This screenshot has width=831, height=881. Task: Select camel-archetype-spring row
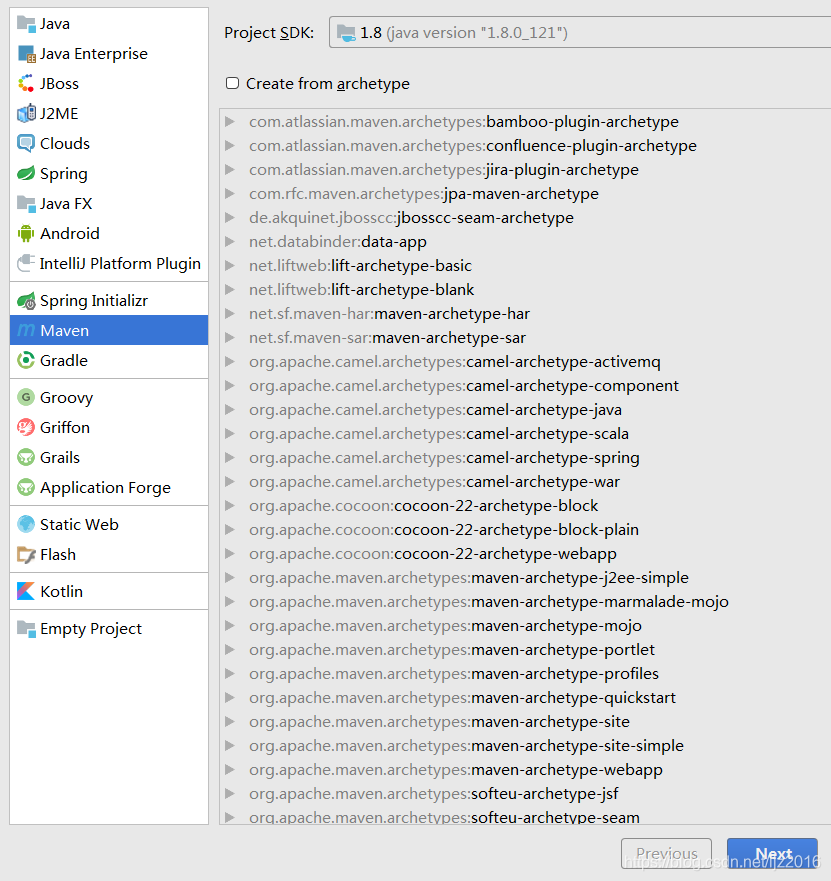(525, 457)
